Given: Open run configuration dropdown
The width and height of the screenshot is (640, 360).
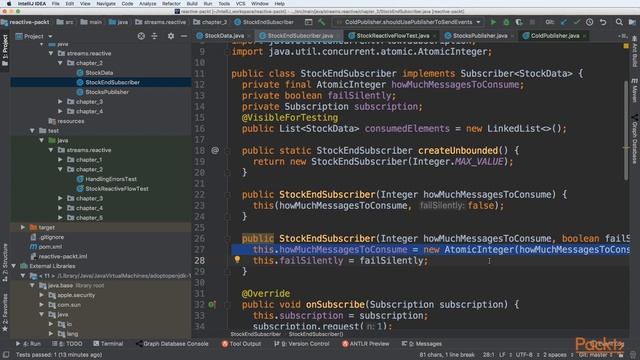Looking at the screenshot, I should click(x=409, y=22).
